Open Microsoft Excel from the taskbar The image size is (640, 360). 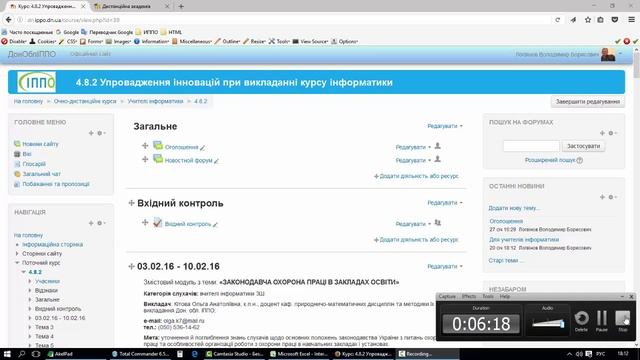click(299, 354)
